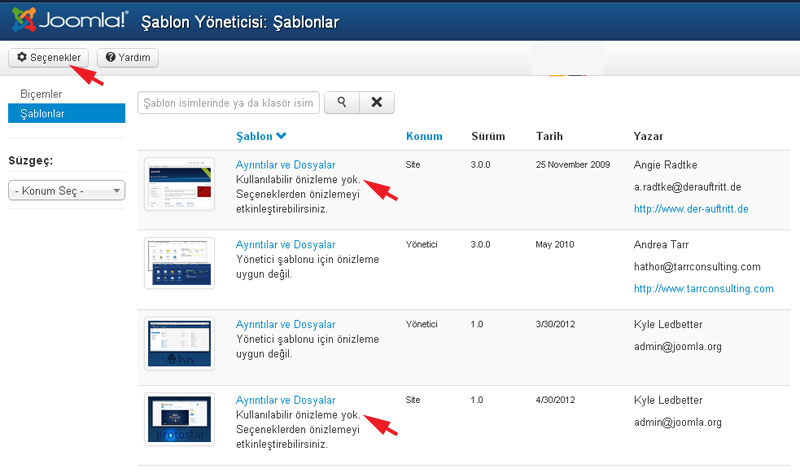Screen dimensions: 800x473
Task: Select Şablonlar sidebar item
Action: [x=66, y=113]
